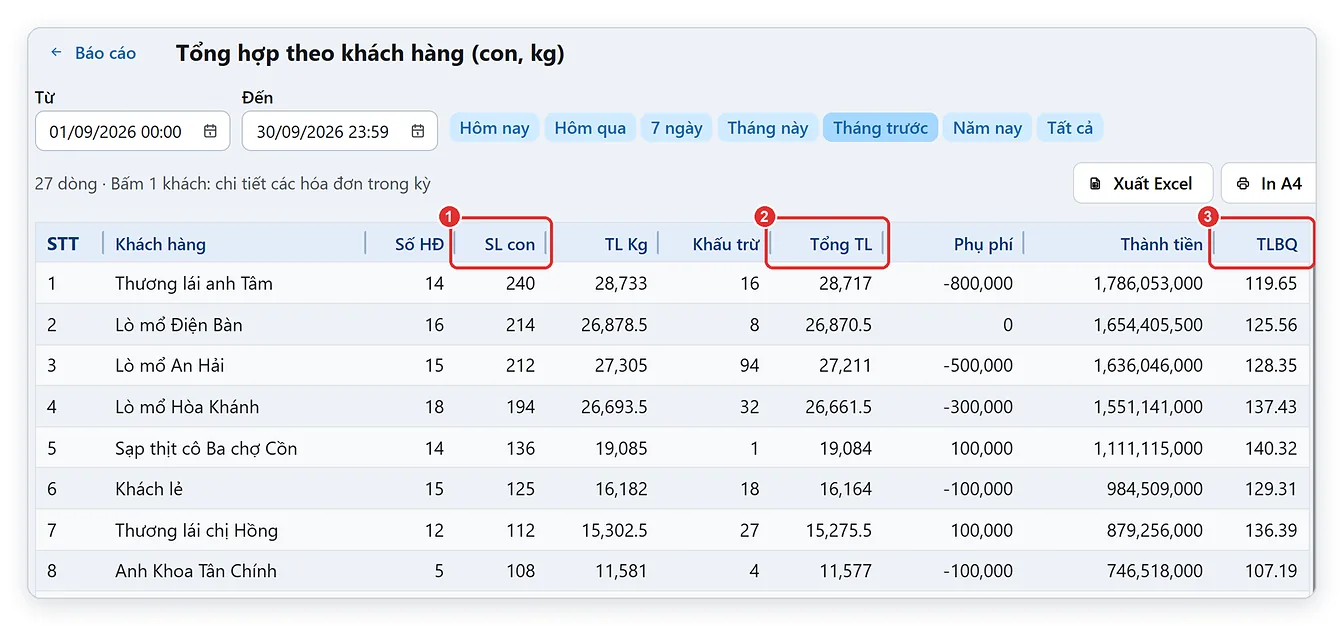This screenshot has height=626, width=1344.
Task: Click the amount 1,551,141,000
Action: (1148, 407)
